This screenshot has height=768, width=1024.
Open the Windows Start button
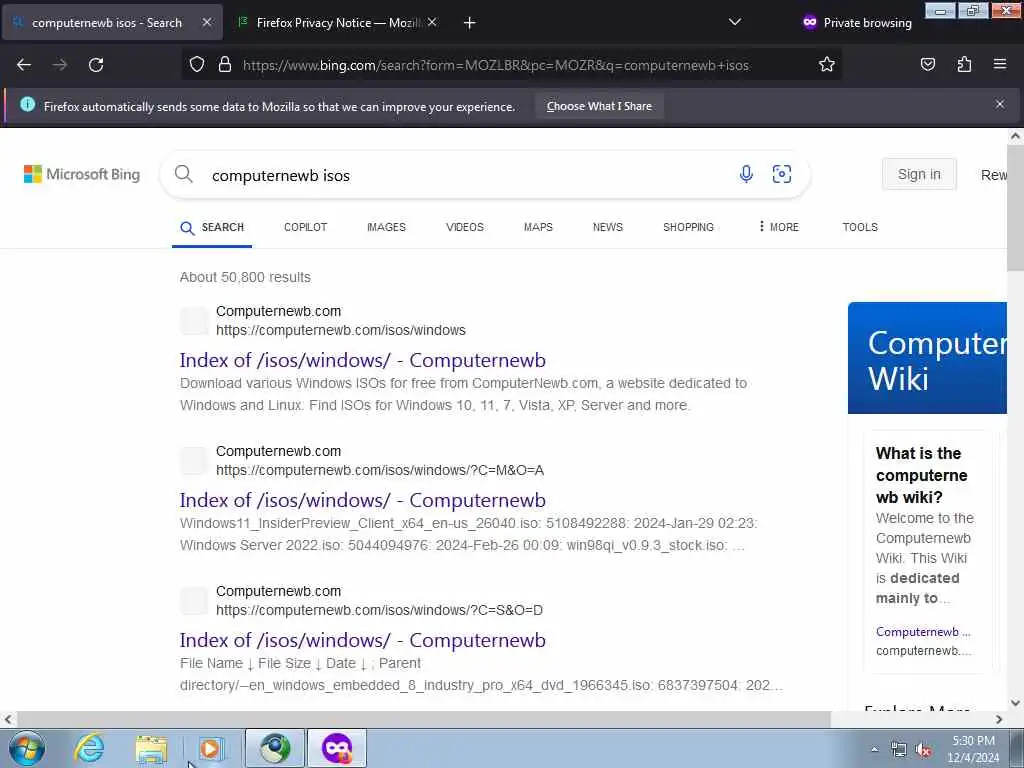[x=26, y=748]
